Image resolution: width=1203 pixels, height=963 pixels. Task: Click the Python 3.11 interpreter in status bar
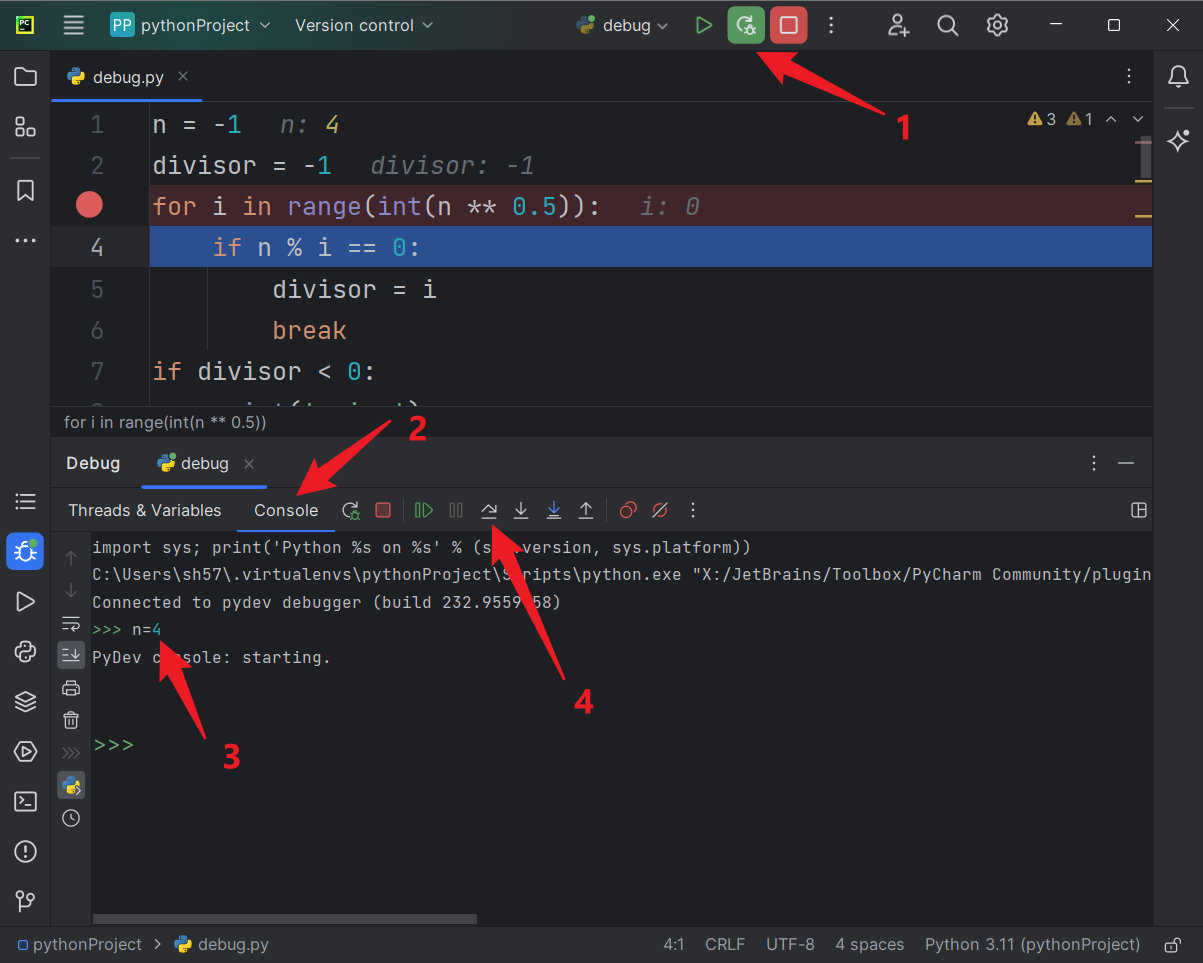[1032, 944]
